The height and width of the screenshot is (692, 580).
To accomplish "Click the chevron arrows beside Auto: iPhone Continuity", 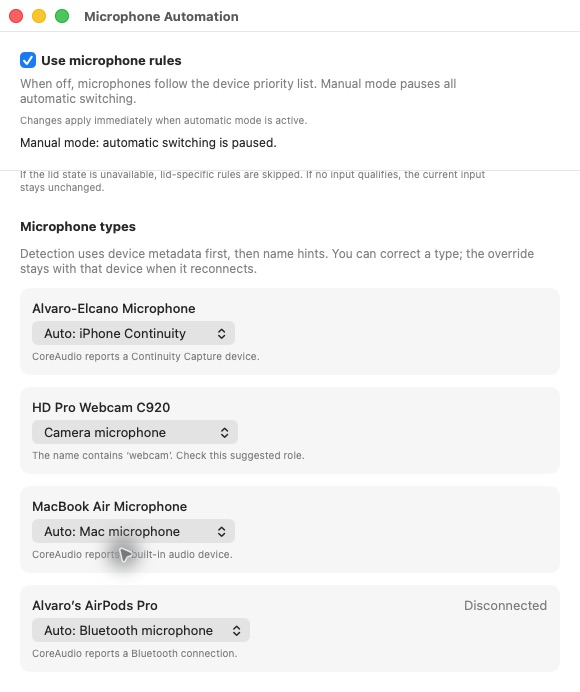I will click(x=222, y=334).
